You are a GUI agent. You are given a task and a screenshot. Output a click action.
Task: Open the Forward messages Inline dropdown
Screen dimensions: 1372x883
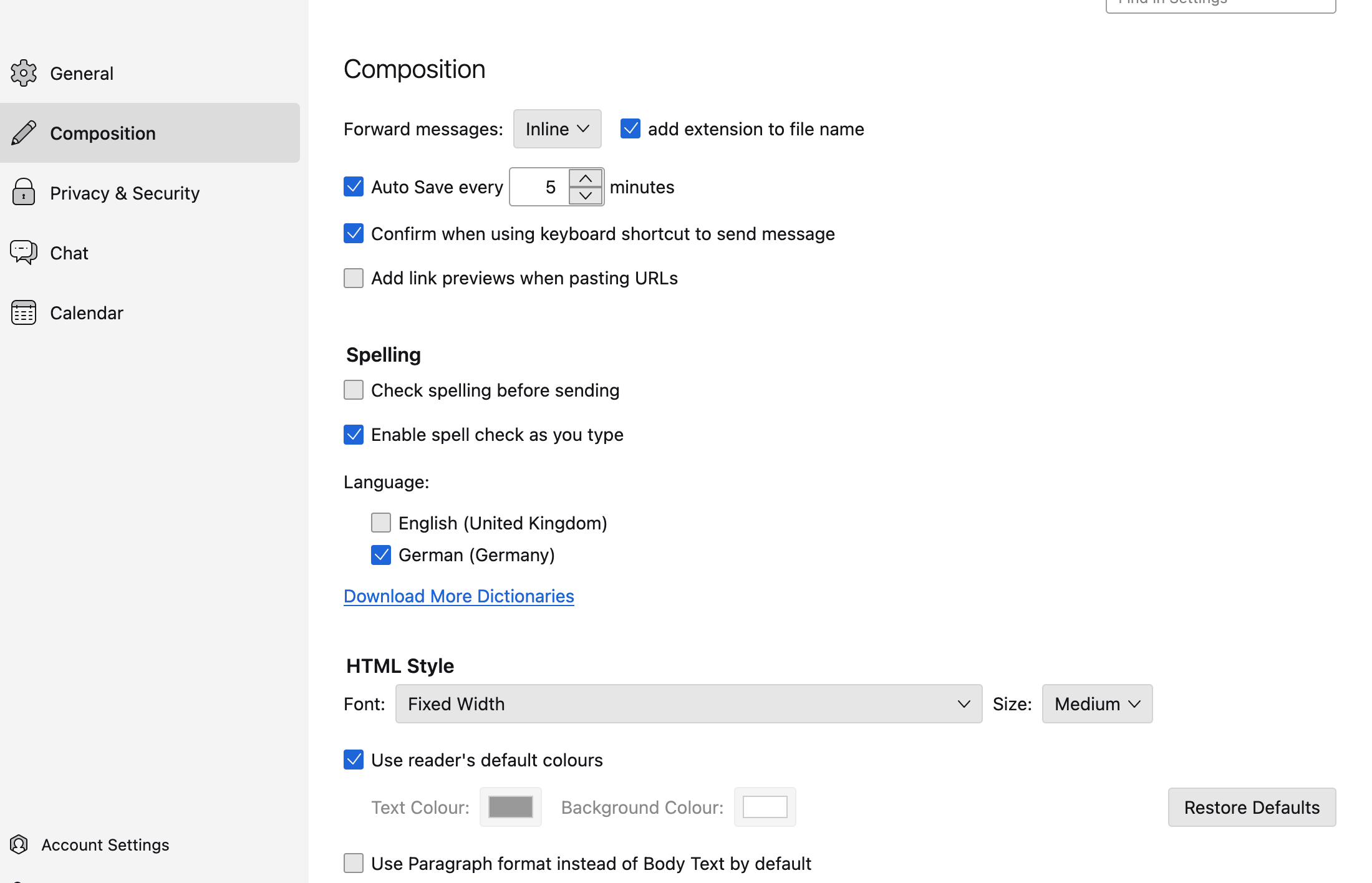coord(557,129)
